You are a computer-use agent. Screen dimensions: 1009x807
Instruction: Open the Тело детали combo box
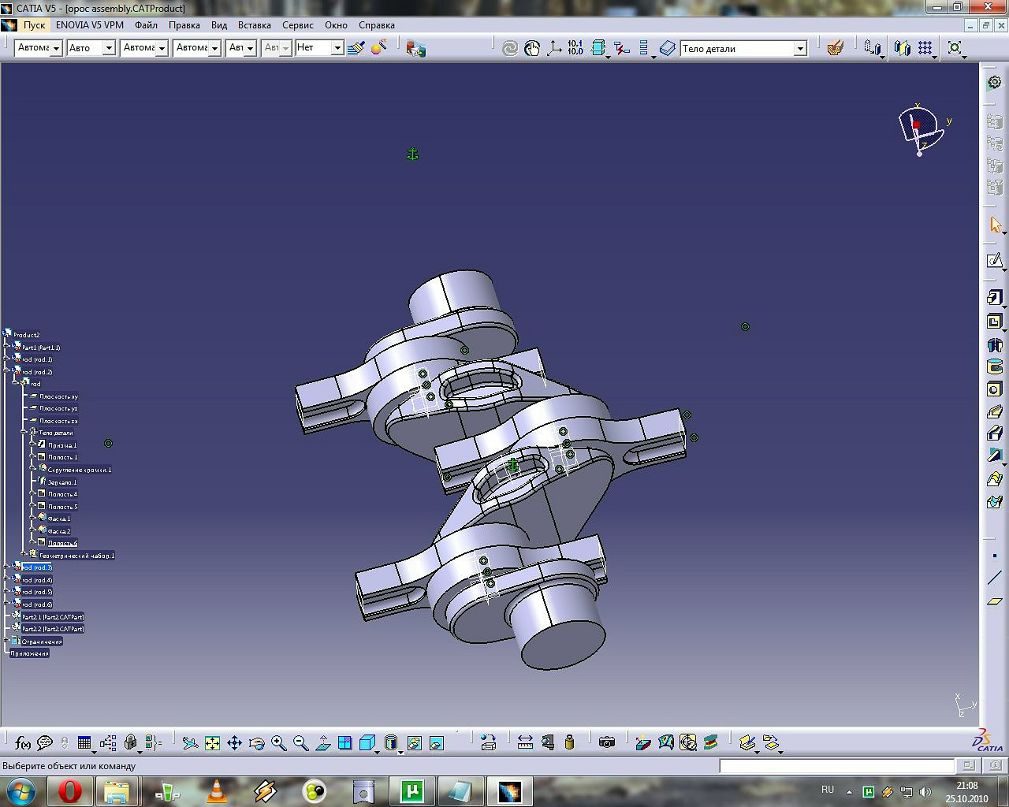800,48
